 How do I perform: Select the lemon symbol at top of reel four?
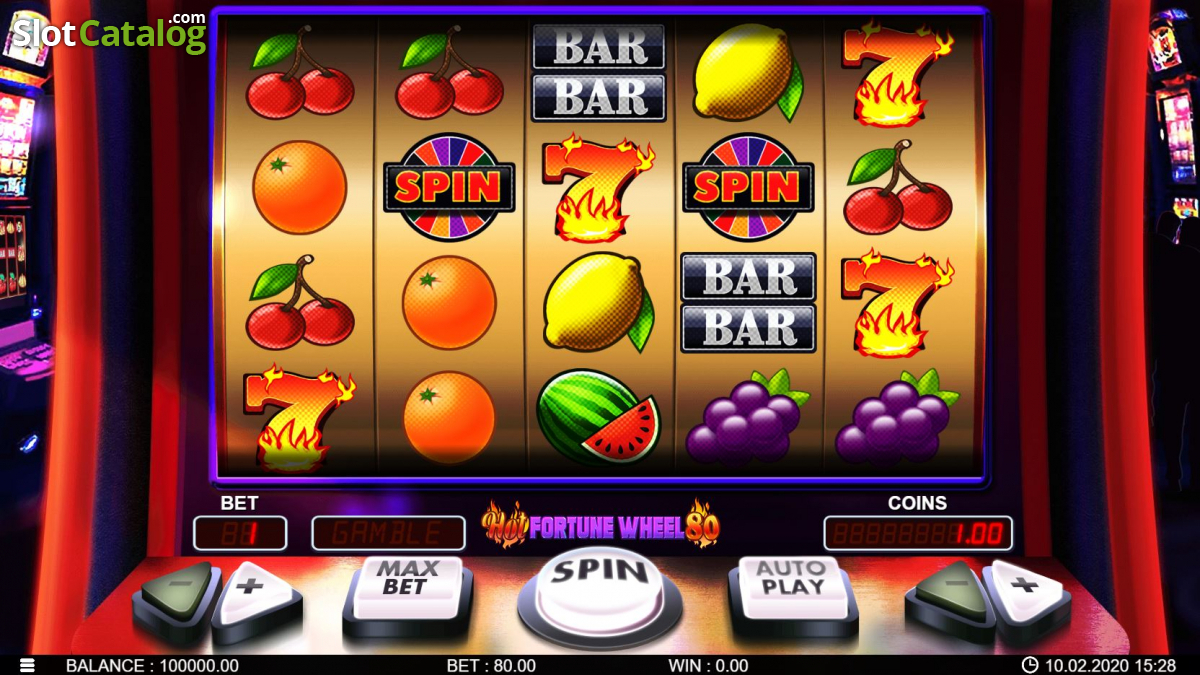pyautogui.click(x=748, y=73)
